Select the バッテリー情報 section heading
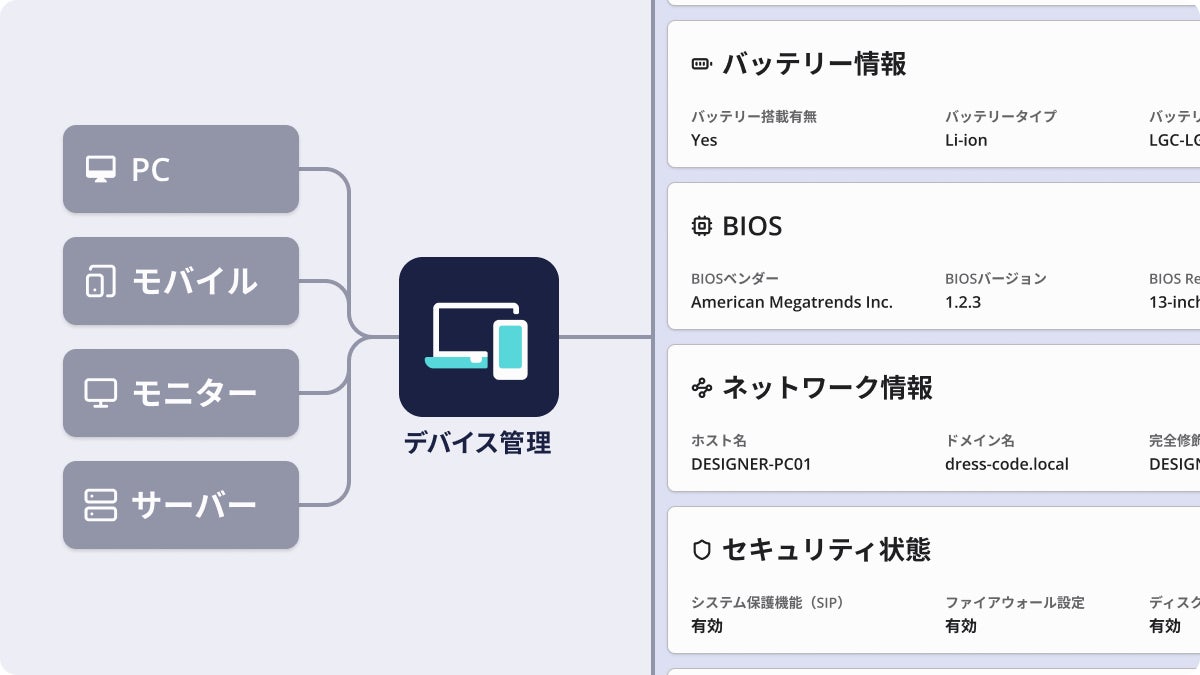Screen dimensions: 1200x675 pyautogui.click(x=814, y=64)
